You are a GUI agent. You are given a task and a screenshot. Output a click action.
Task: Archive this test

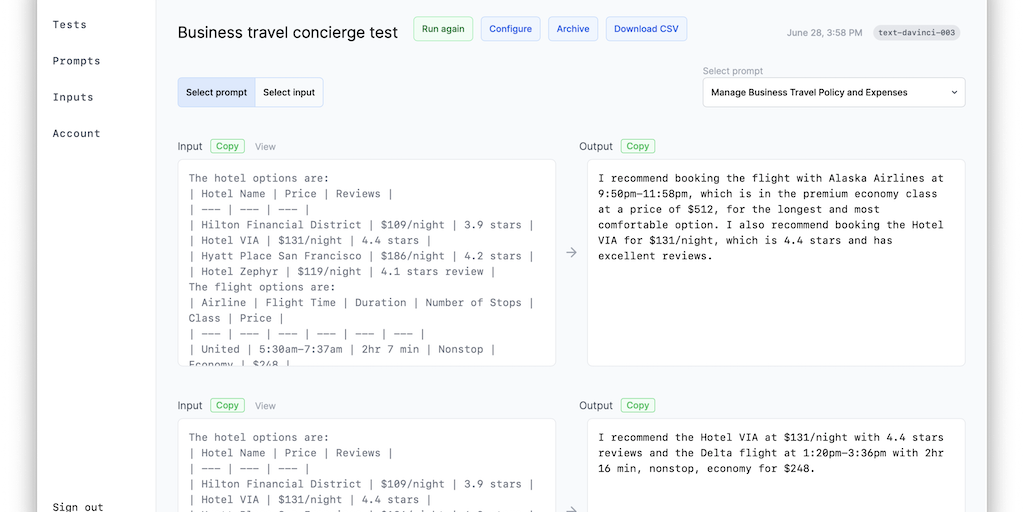point(573,29)
